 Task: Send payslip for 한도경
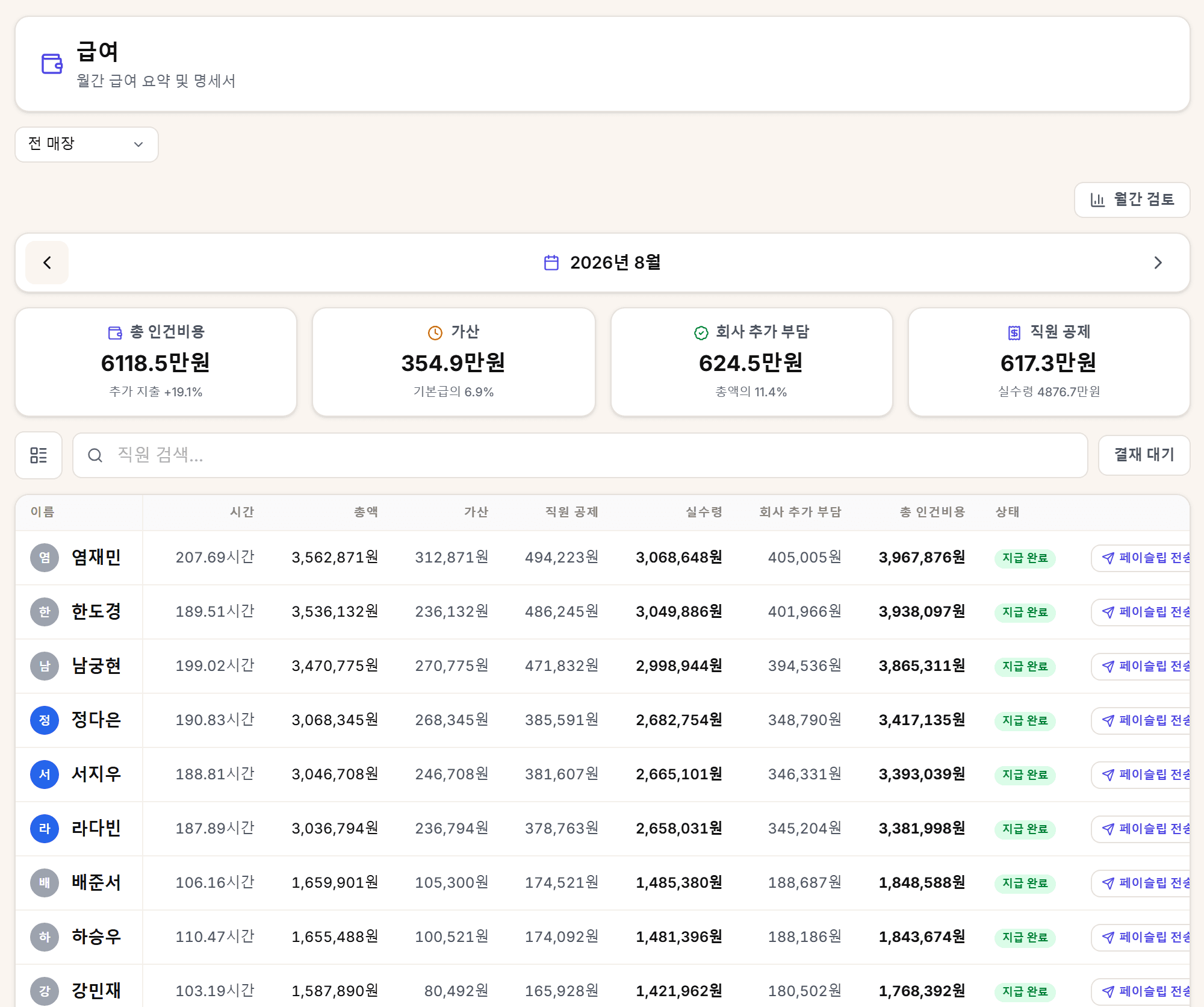[1141, 613]
